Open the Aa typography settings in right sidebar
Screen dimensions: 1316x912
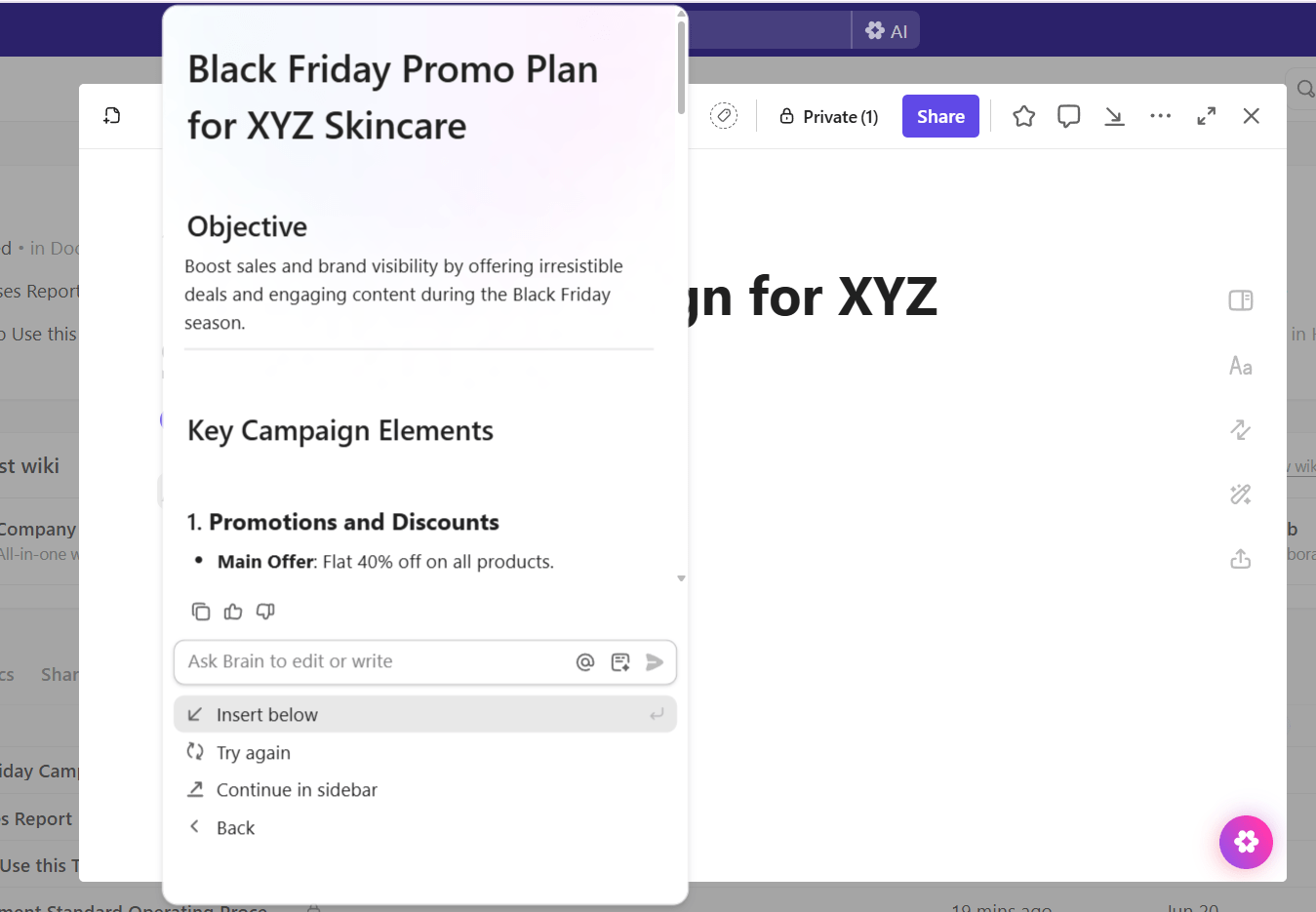(1240, 366)
